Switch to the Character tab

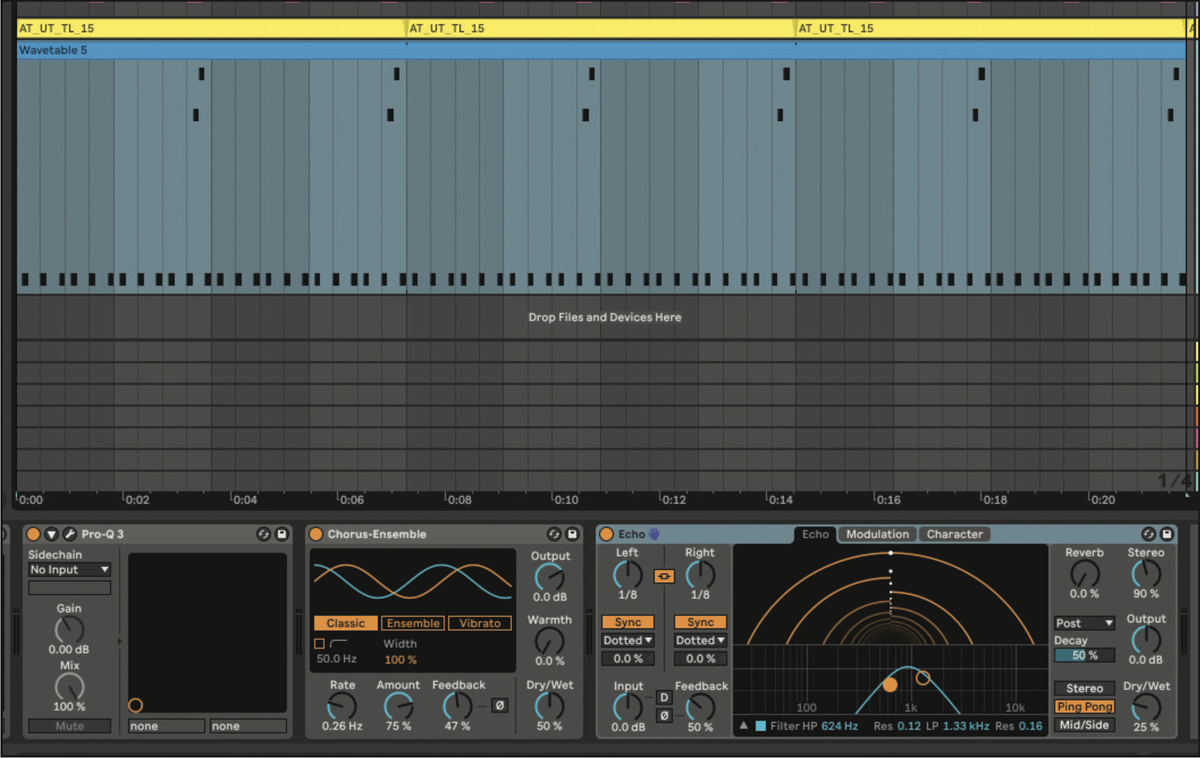(955, 534)
